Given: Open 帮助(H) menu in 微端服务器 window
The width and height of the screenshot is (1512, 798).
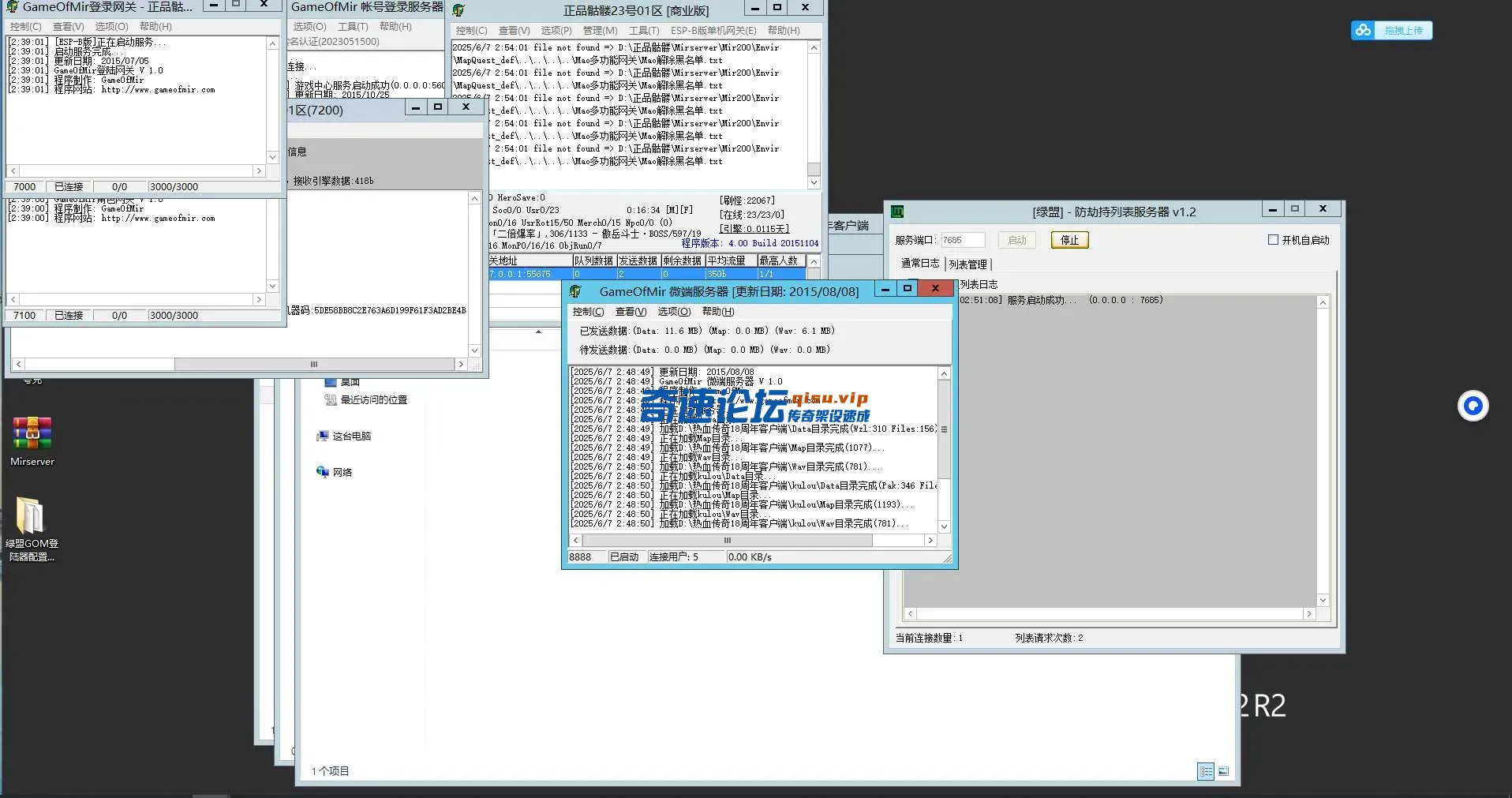Looking at the screenshot, I should pos(718,312).
